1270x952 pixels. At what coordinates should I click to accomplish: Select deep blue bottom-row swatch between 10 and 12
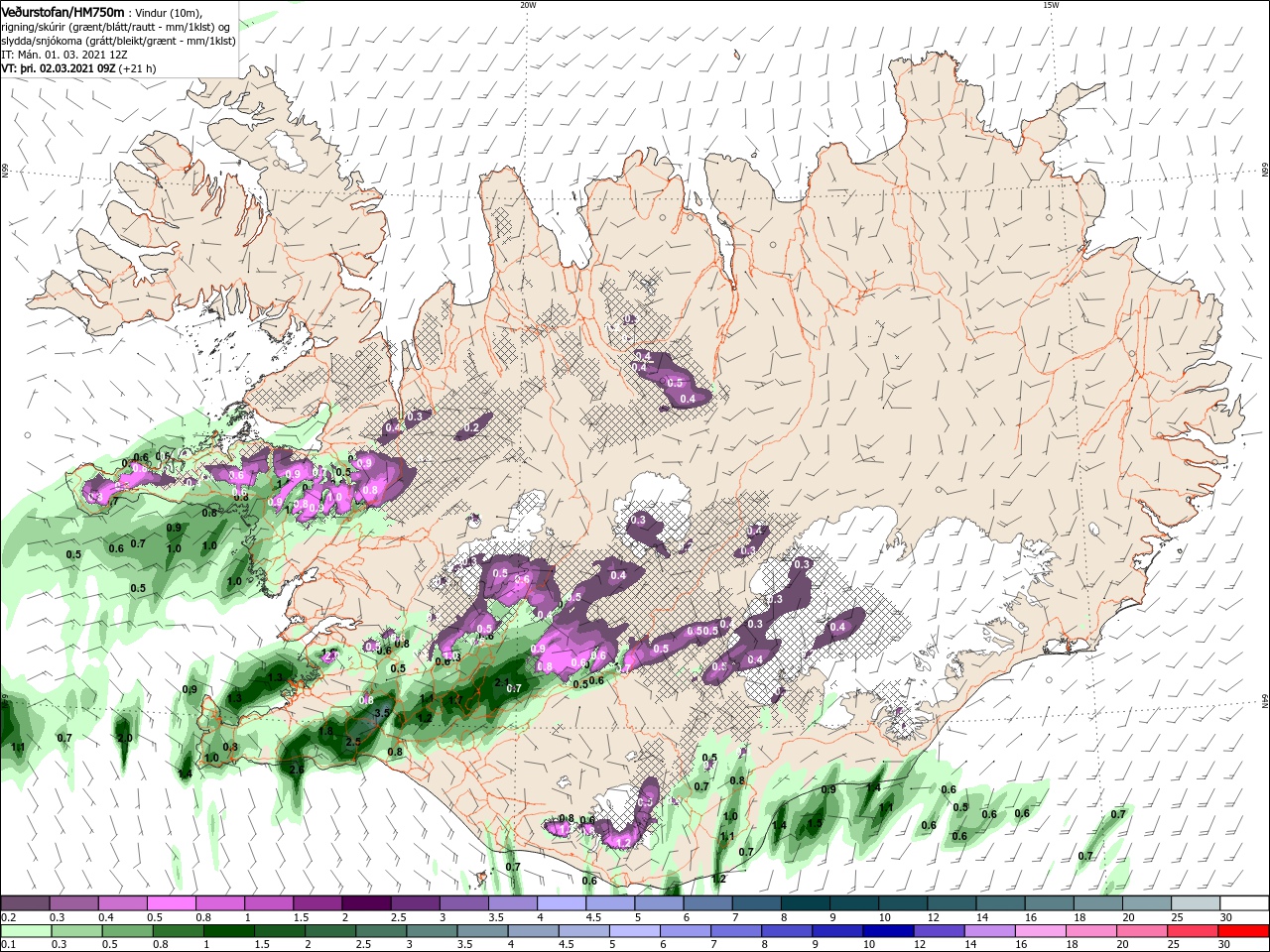(887, 931)
